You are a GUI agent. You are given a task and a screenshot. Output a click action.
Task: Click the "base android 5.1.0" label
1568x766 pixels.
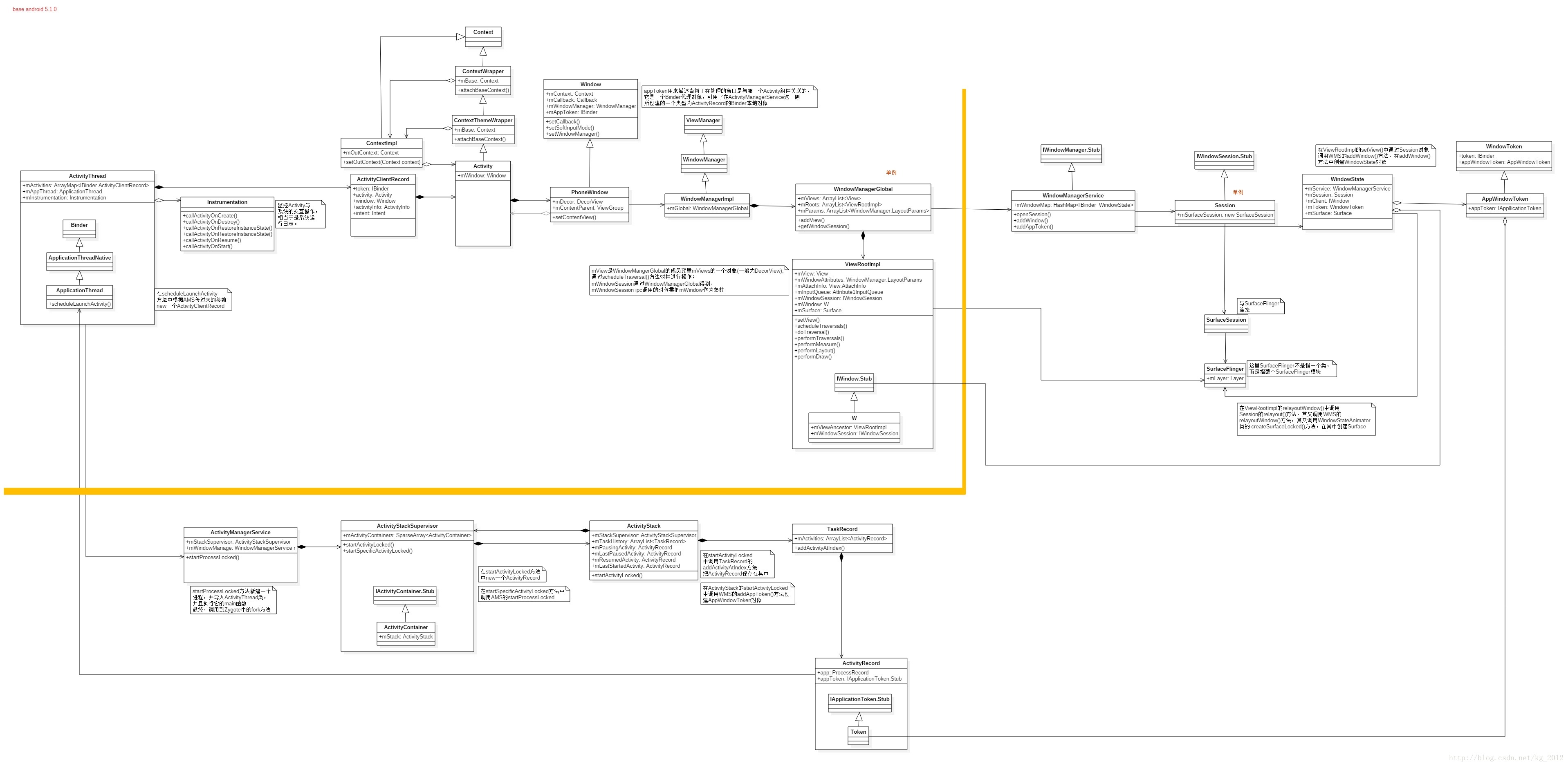point(35,9)
